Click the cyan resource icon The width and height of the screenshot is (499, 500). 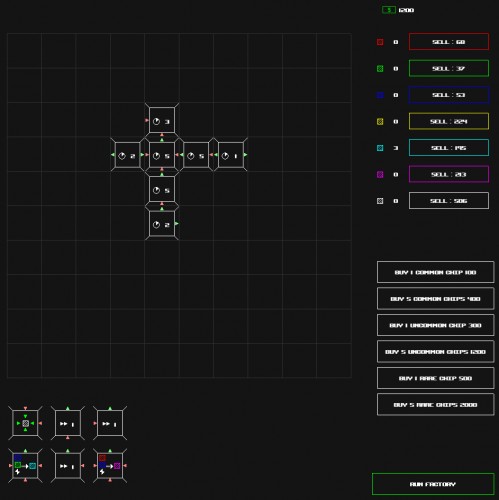coord(380,148)
